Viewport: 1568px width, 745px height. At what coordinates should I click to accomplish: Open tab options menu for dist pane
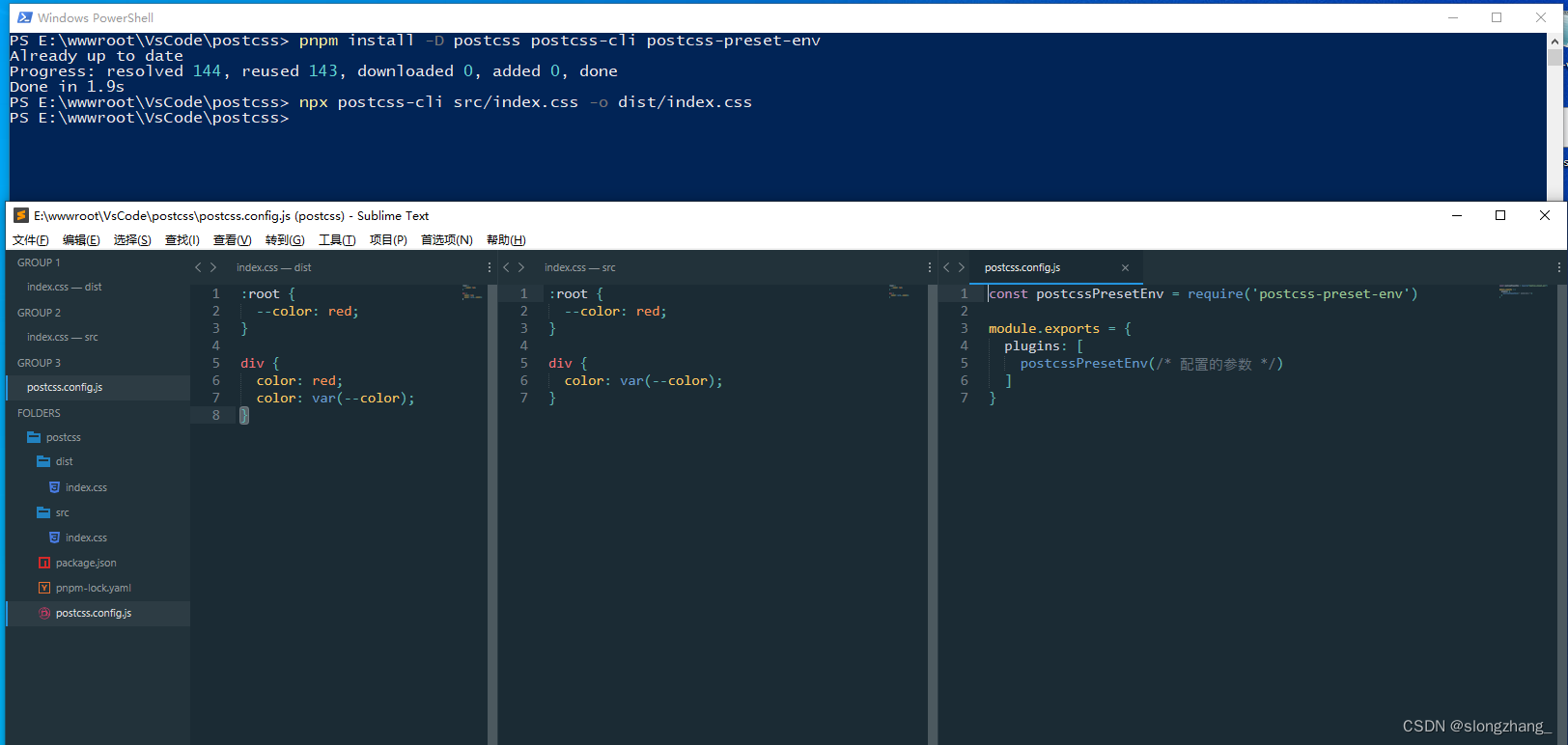[490, 267]
